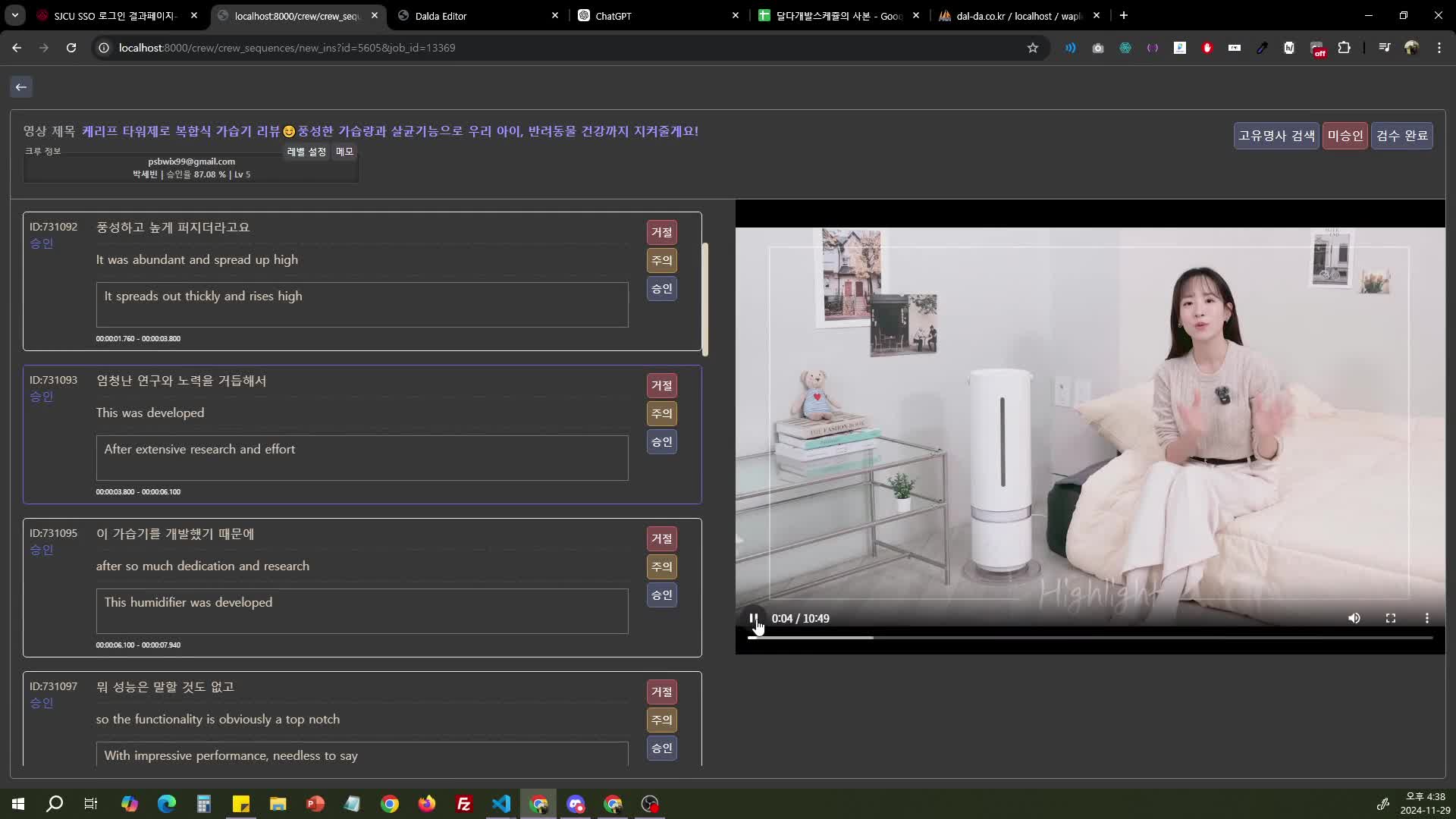Open FileZilla from taskbar
Viewport: 1456px width, 819px height.
(x=464, y=804)
